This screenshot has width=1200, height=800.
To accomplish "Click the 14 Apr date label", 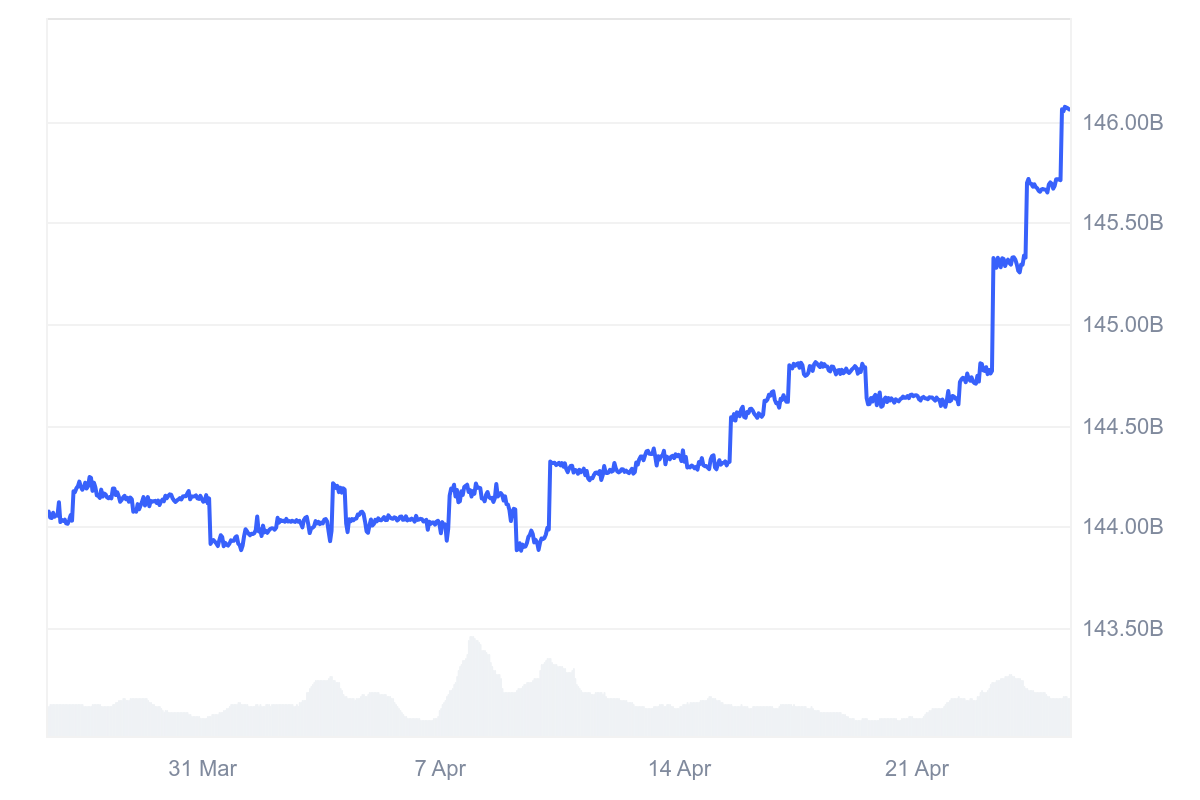I will pos(679,769).
